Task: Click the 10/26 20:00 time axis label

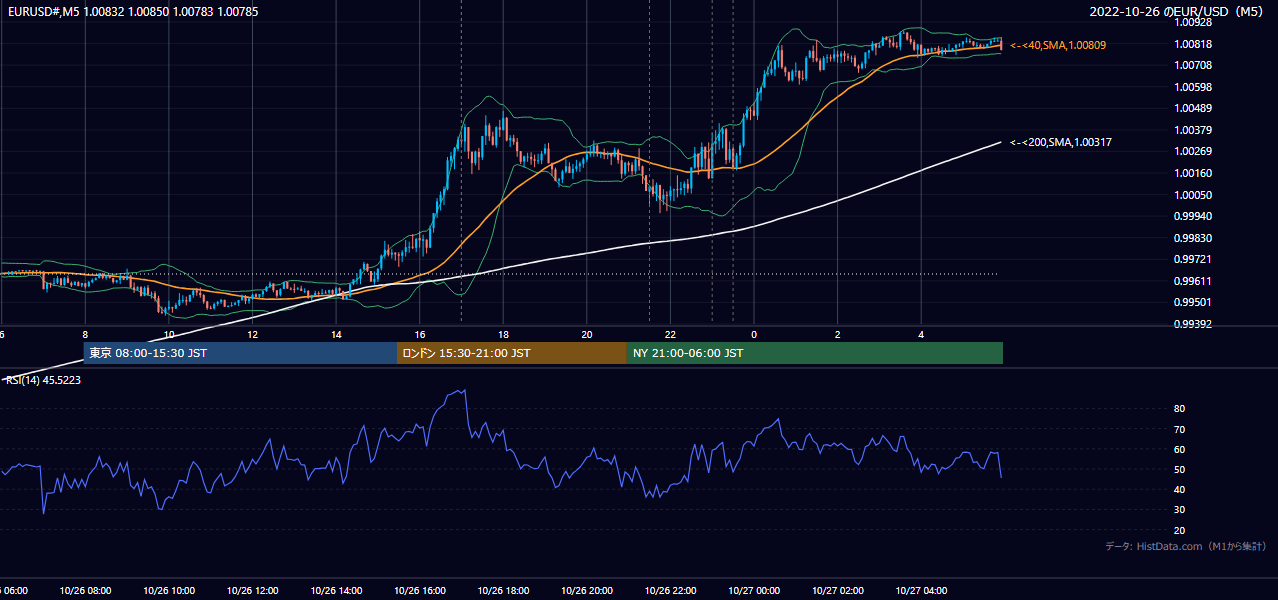Action: click(x=587, y=591)
